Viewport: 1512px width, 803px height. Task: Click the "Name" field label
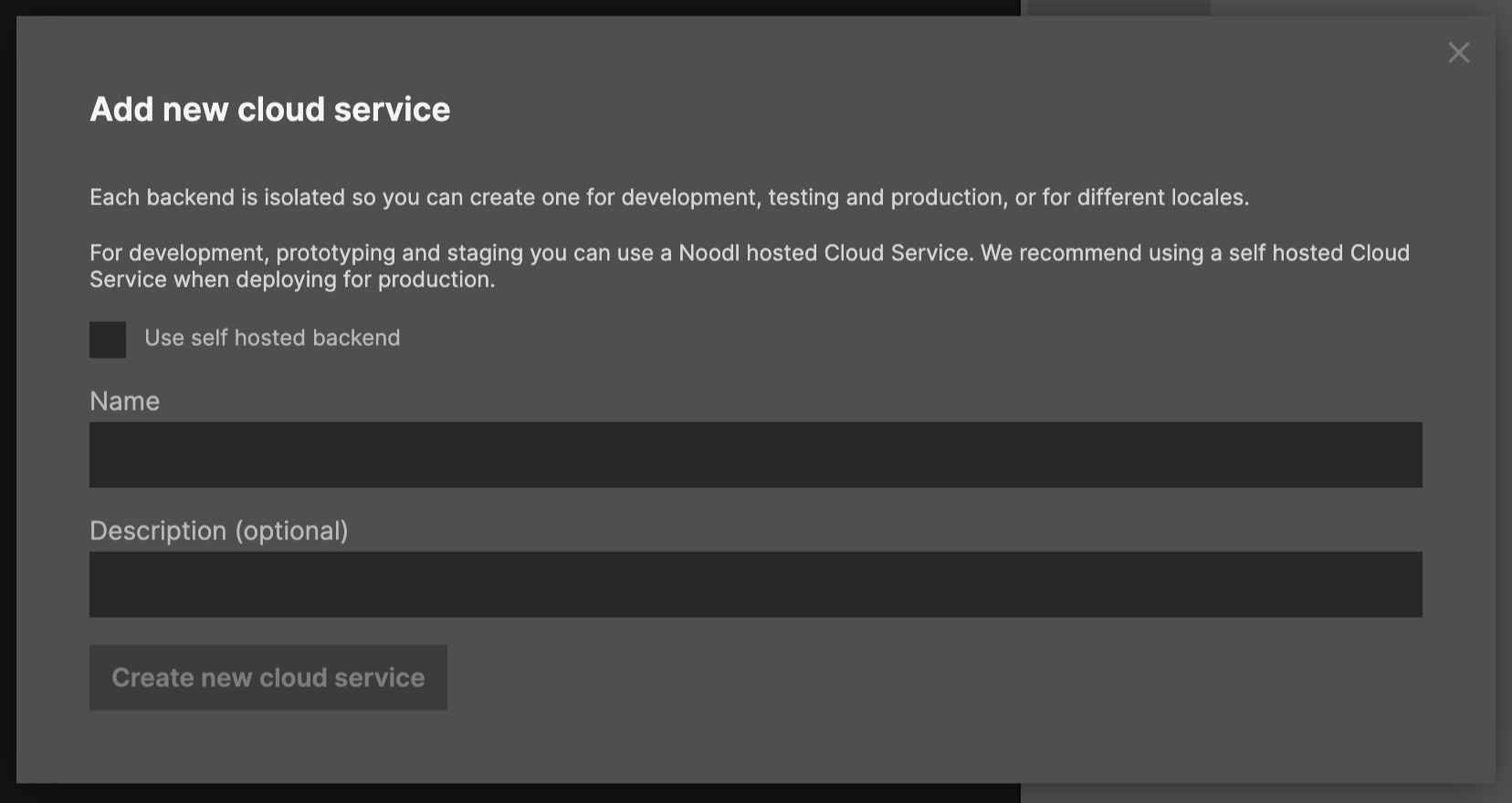click(125, 401)
